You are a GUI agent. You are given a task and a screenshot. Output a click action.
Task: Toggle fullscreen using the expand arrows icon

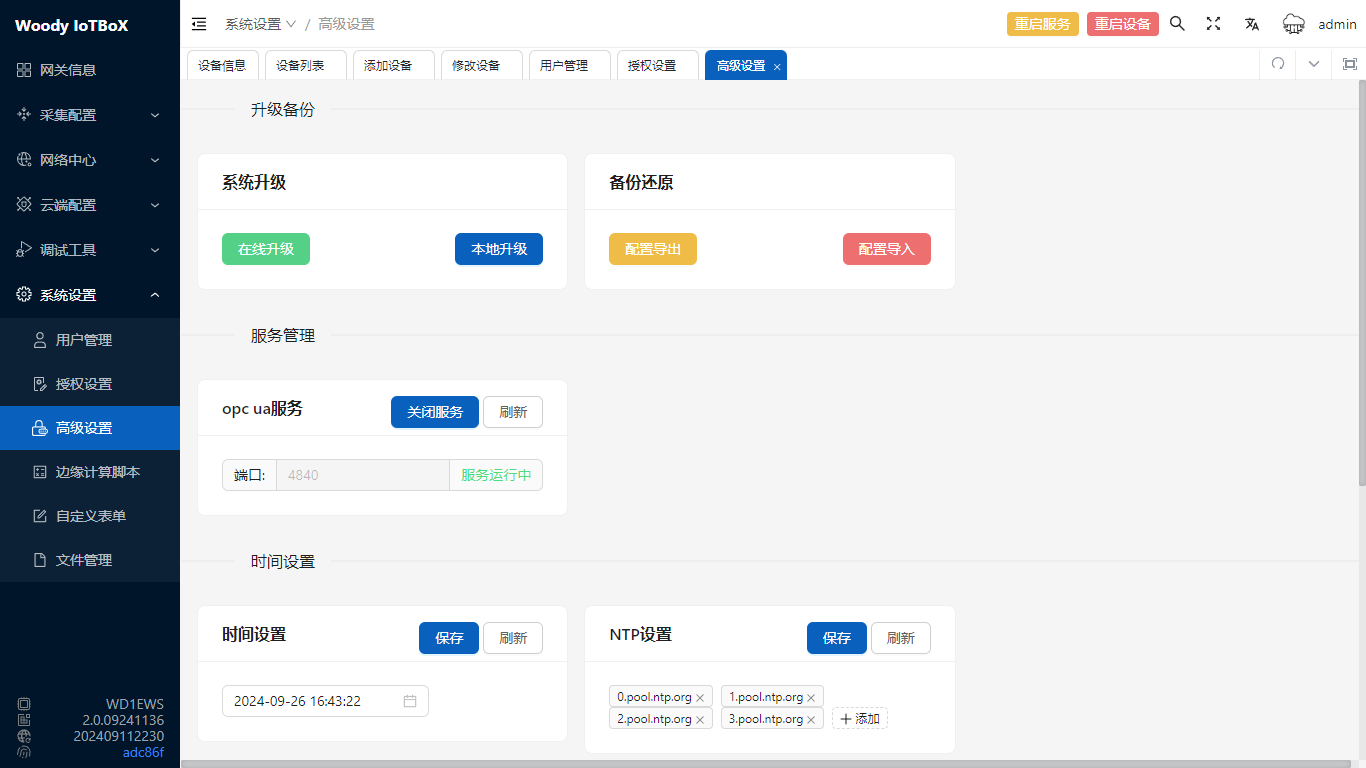1213,24
